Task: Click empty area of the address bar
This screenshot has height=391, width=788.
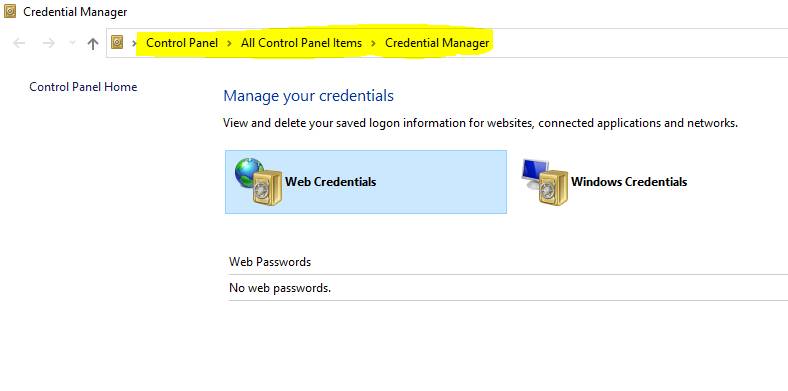Action: tap(638, 43)
